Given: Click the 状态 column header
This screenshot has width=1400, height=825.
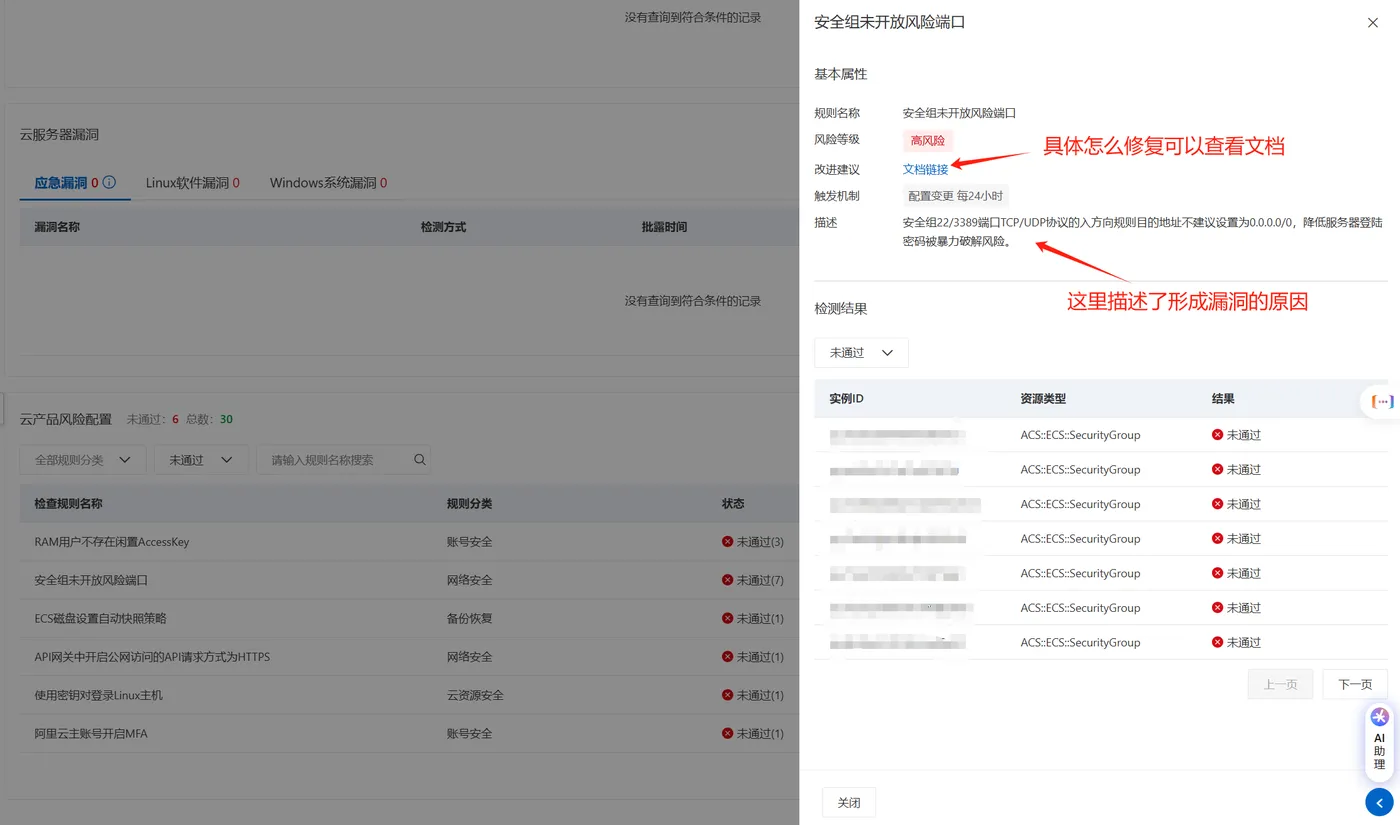Looking at the screenshot, I should [x=733, y=504].
